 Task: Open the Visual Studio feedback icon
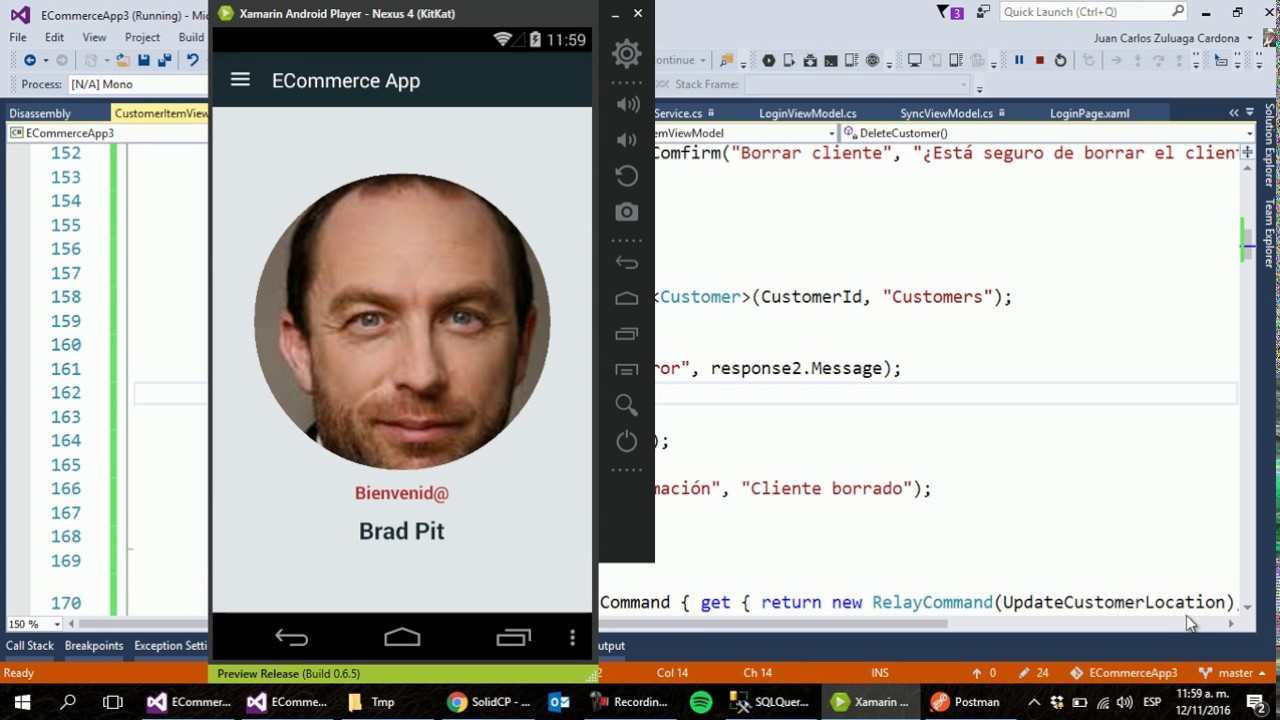pos(984,12)
